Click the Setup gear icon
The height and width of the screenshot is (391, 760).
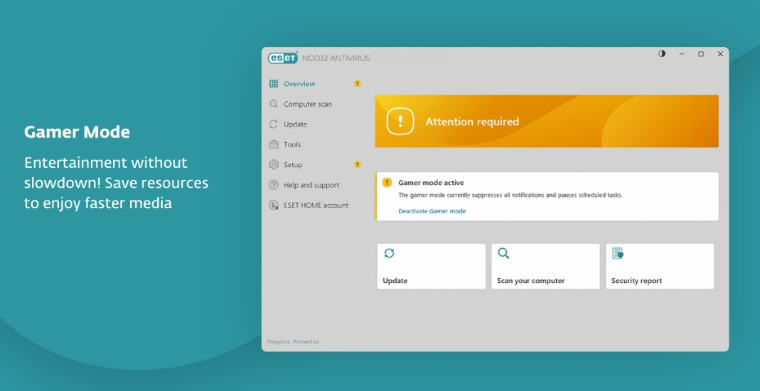(x=273, y=165)
